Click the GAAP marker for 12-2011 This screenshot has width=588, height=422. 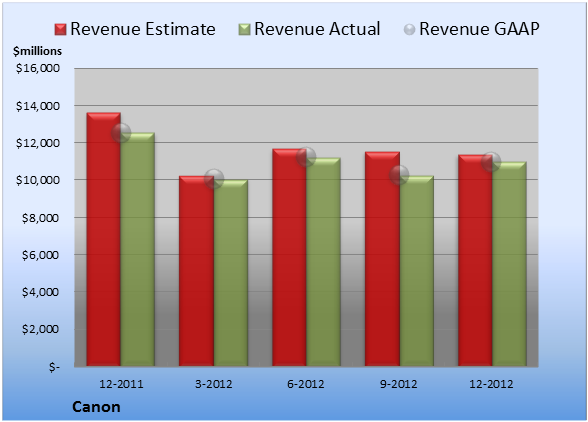click(x=121, y=133)
